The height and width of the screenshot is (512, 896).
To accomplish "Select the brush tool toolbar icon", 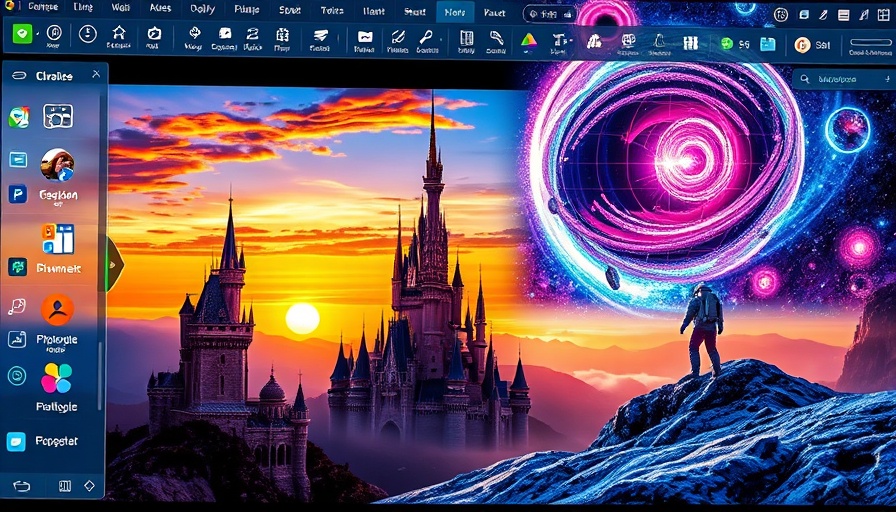I will coord(398,38).
